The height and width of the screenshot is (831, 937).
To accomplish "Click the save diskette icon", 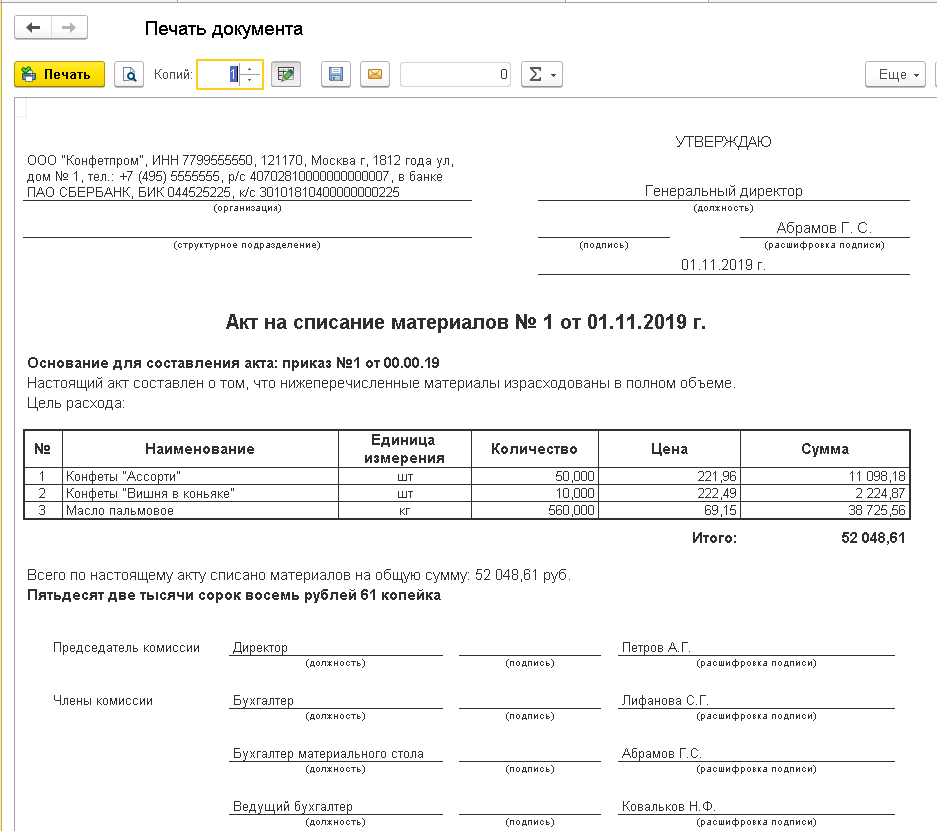I will tap(336, 75).
